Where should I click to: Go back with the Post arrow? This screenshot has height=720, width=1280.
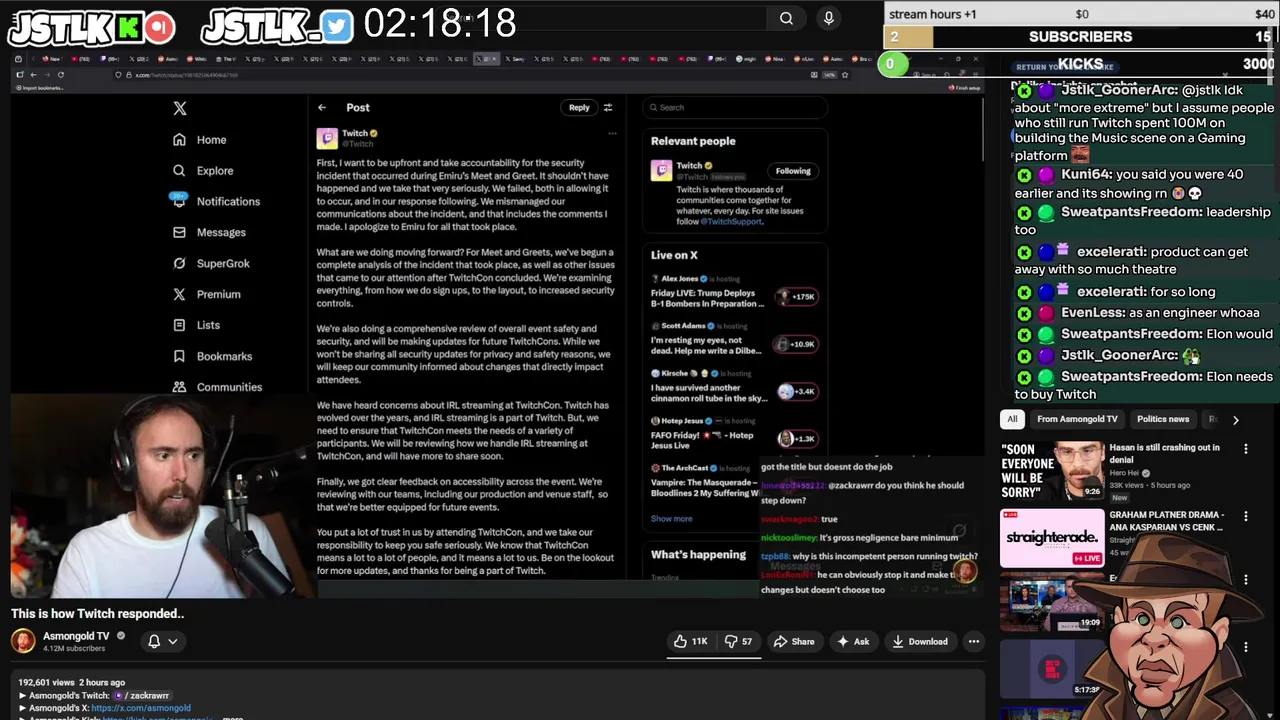(x=322, y=107)
